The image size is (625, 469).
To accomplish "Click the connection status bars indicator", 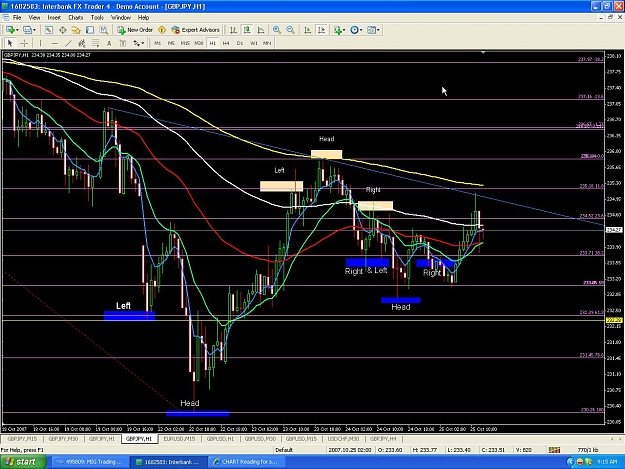I will (554, 450).
